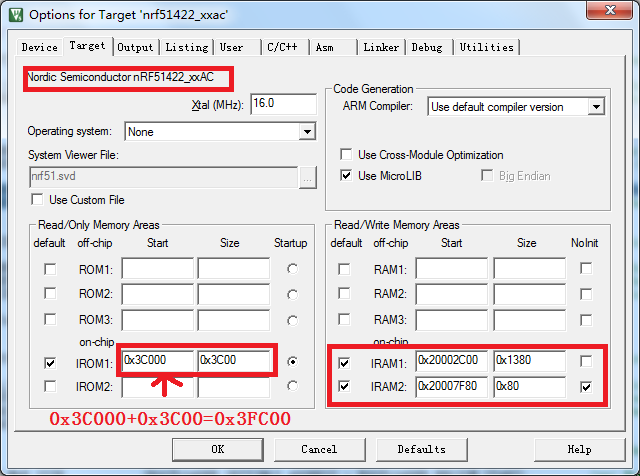This screenshot has width=640, height=476.
Task: Check the IROM2 default checkbox
Action: point(50,386)
